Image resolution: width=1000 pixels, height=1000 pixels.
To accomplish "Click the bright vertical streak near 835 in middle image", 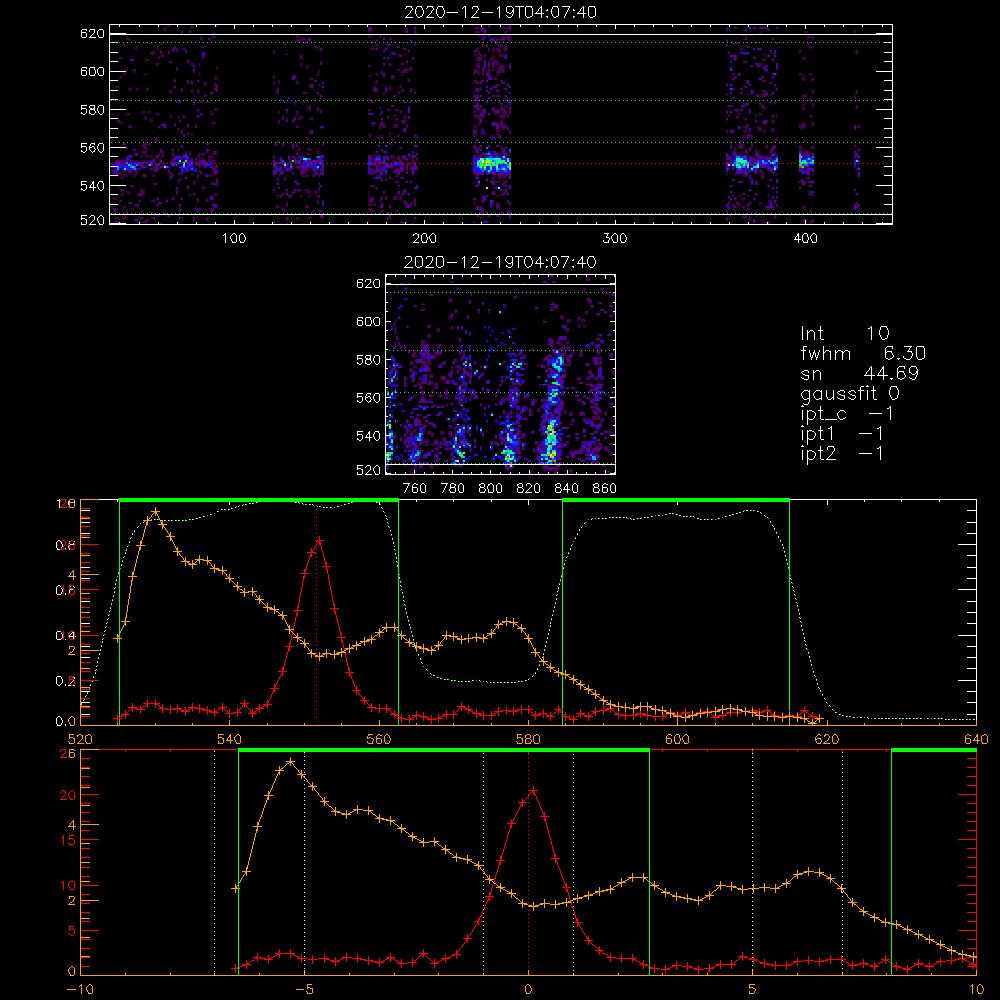I will (x=553, y=408).
